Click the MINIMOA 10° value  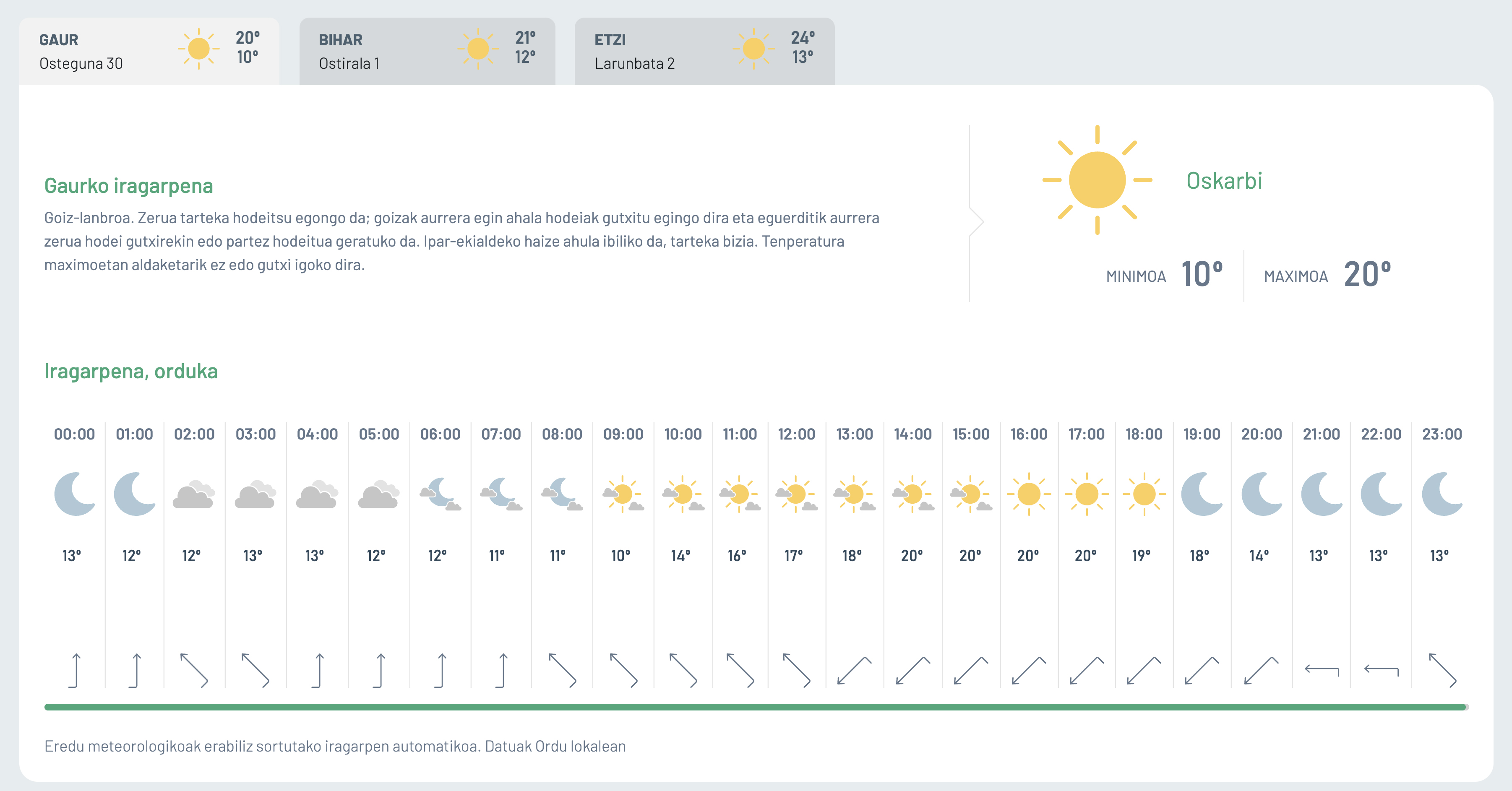(x=1202, y=275)
